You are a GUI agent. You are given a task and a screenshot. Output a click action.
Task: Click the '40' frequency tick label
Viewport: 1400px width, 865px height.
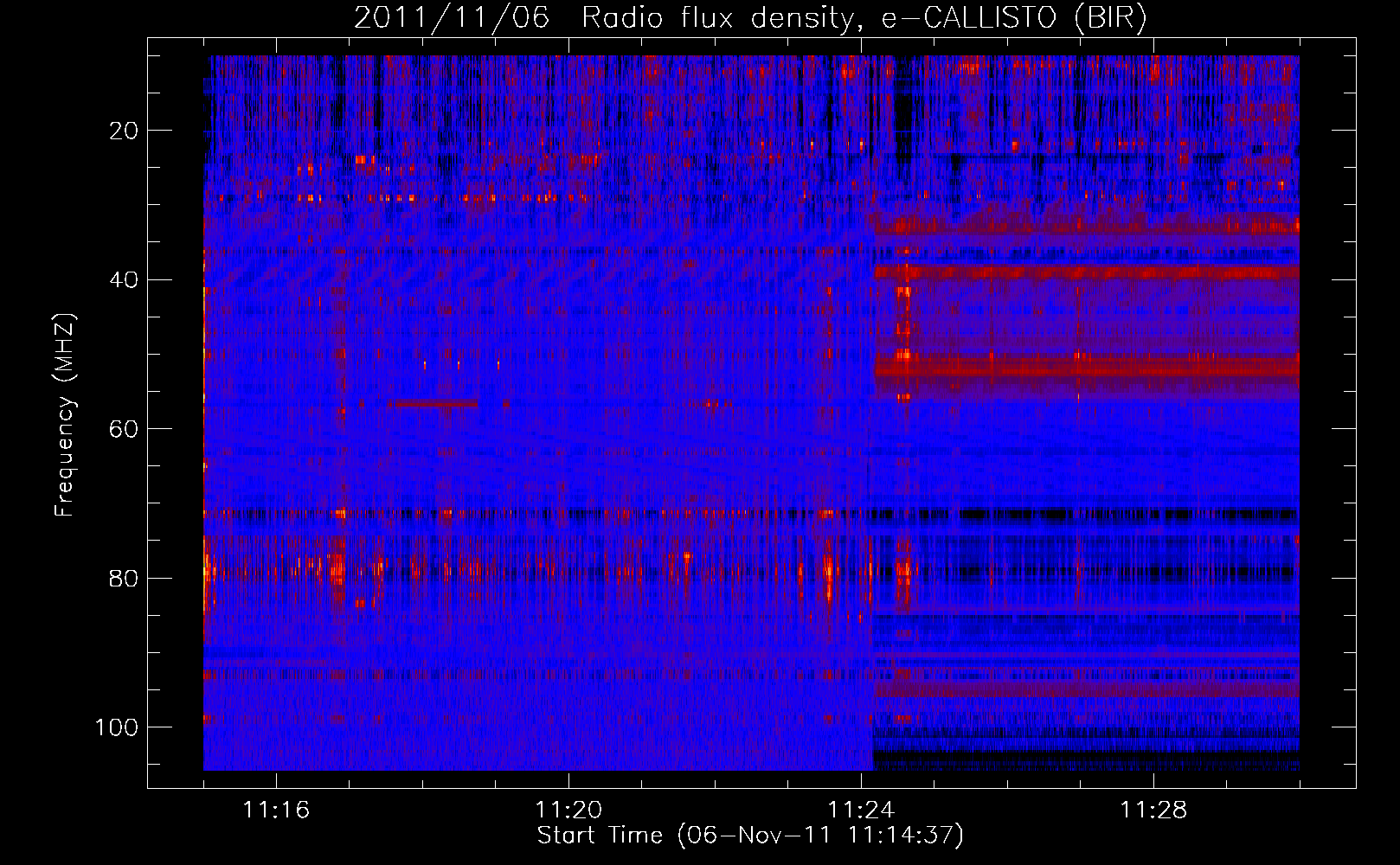125,280
